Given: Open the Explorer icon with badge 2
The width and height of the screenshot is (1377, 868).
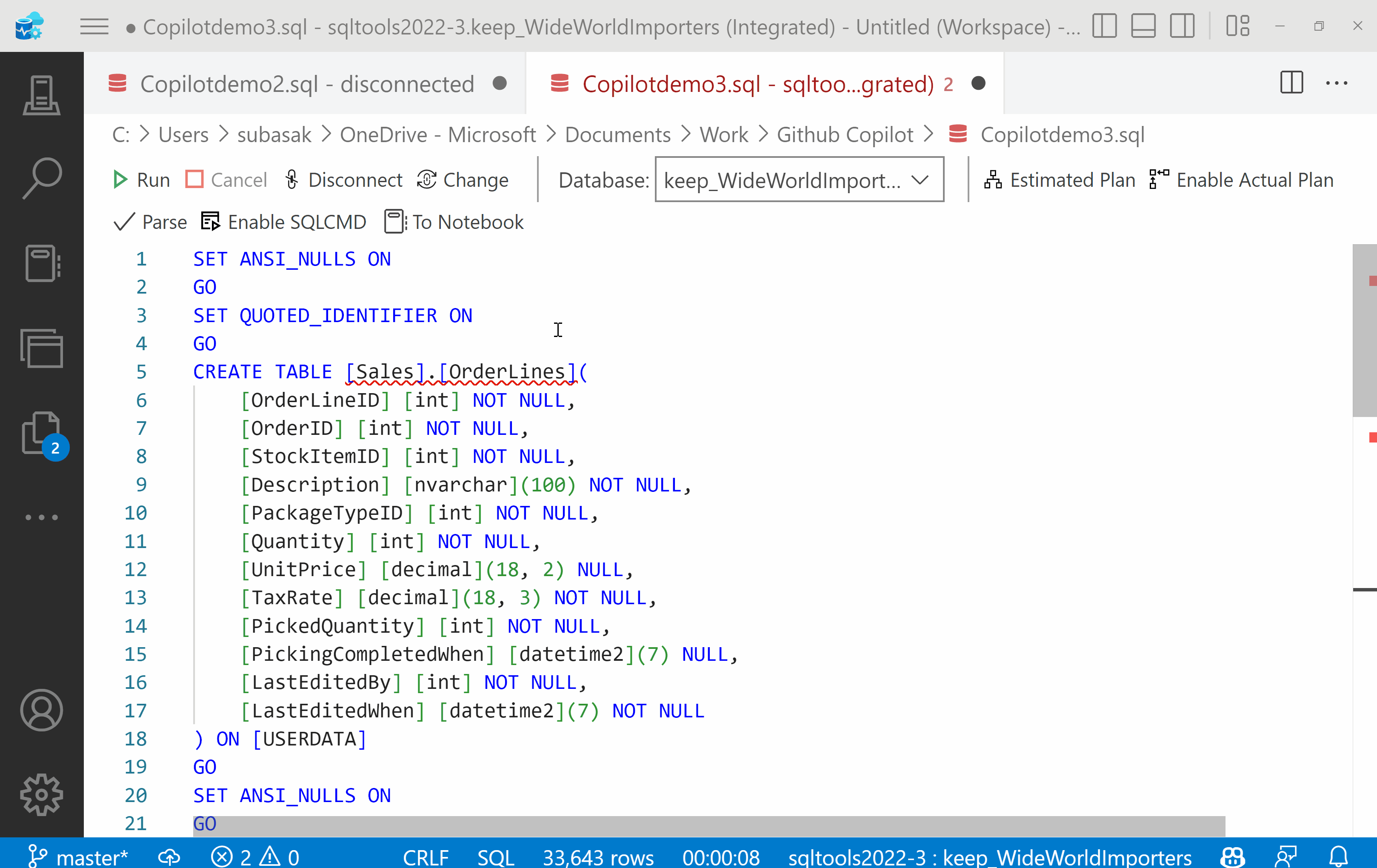Looking at the screenshot, I should (x=41, y=434).
